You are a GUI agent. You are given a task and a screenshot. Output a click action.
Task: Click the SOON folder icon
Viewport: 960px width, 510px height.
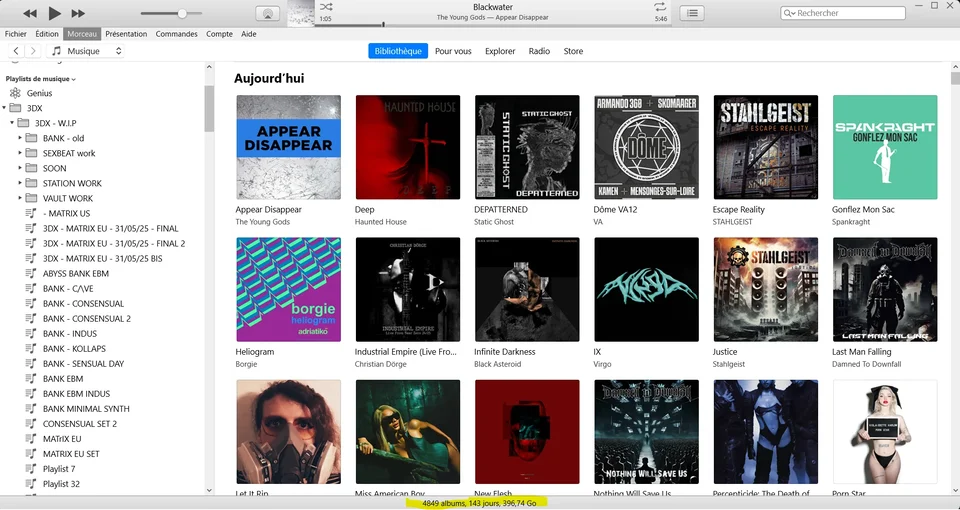pyautogui.click(x=31, y=168)
